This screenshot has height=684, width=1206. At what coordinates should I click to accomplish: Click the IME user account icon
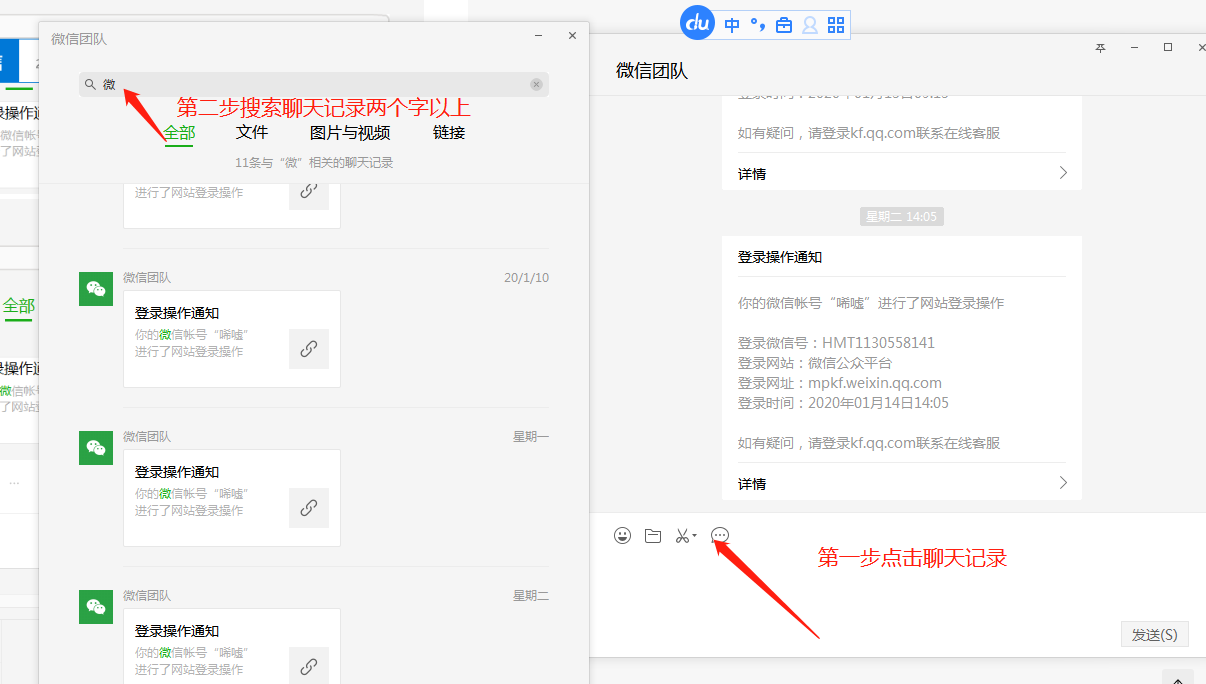810,25
